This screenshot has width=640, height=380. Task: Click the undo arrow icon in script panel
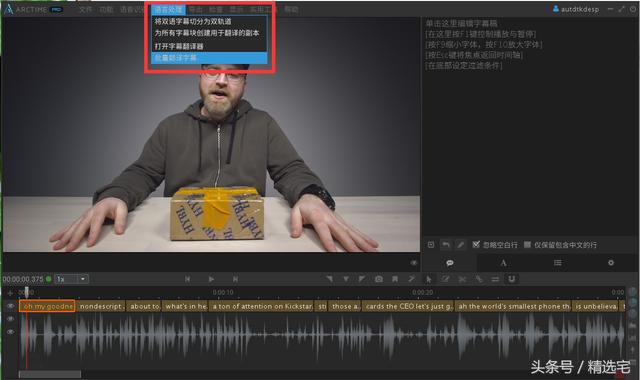[x=446, y=244]
